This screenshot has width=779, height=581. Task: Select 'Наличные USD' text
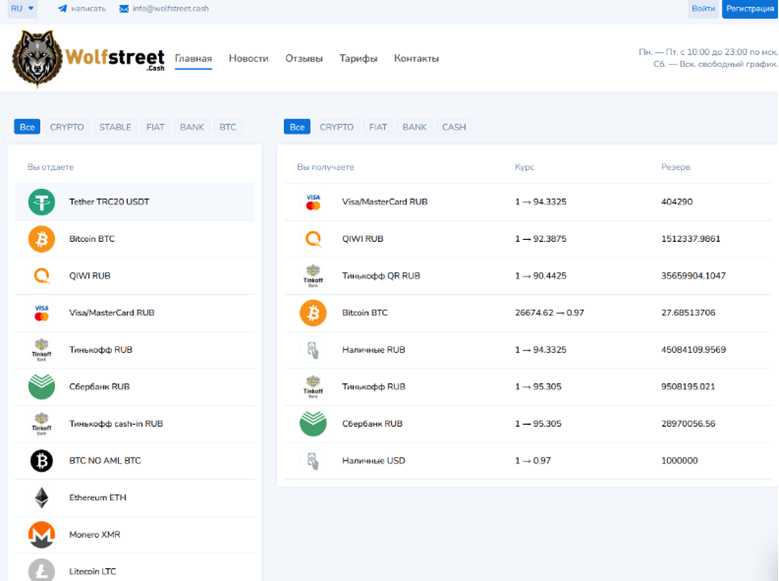click(374, 461)
